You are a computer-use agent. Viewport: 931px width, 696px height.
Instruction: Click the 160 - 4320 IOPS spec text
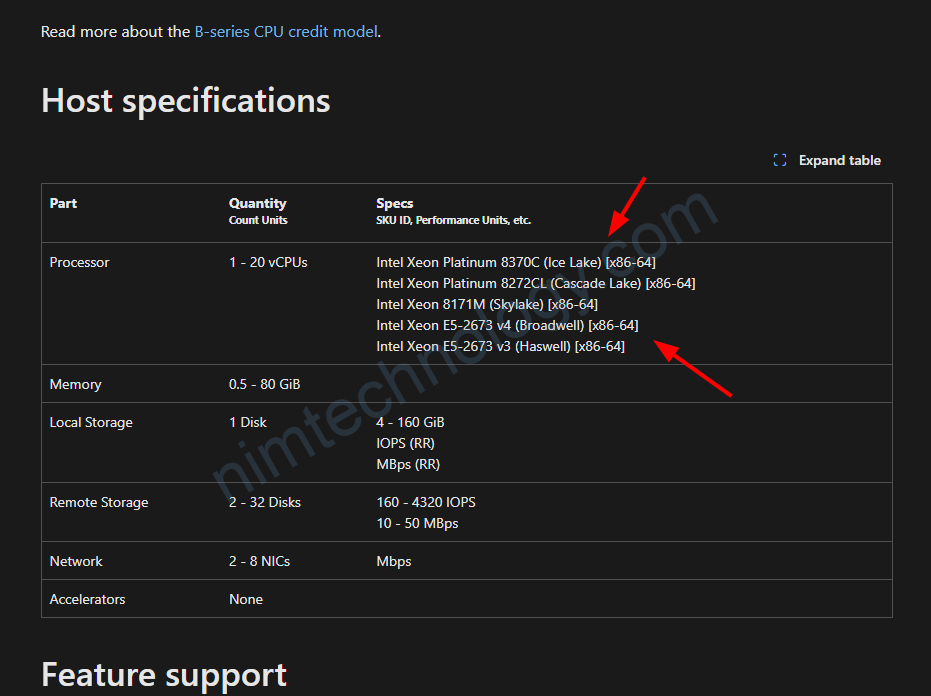425,502
